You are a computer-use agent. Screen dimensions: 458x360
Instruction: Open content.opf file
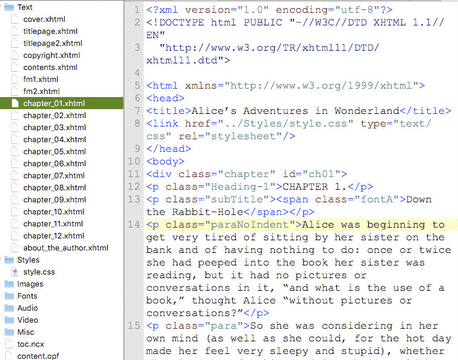click(x=38, y=356)
